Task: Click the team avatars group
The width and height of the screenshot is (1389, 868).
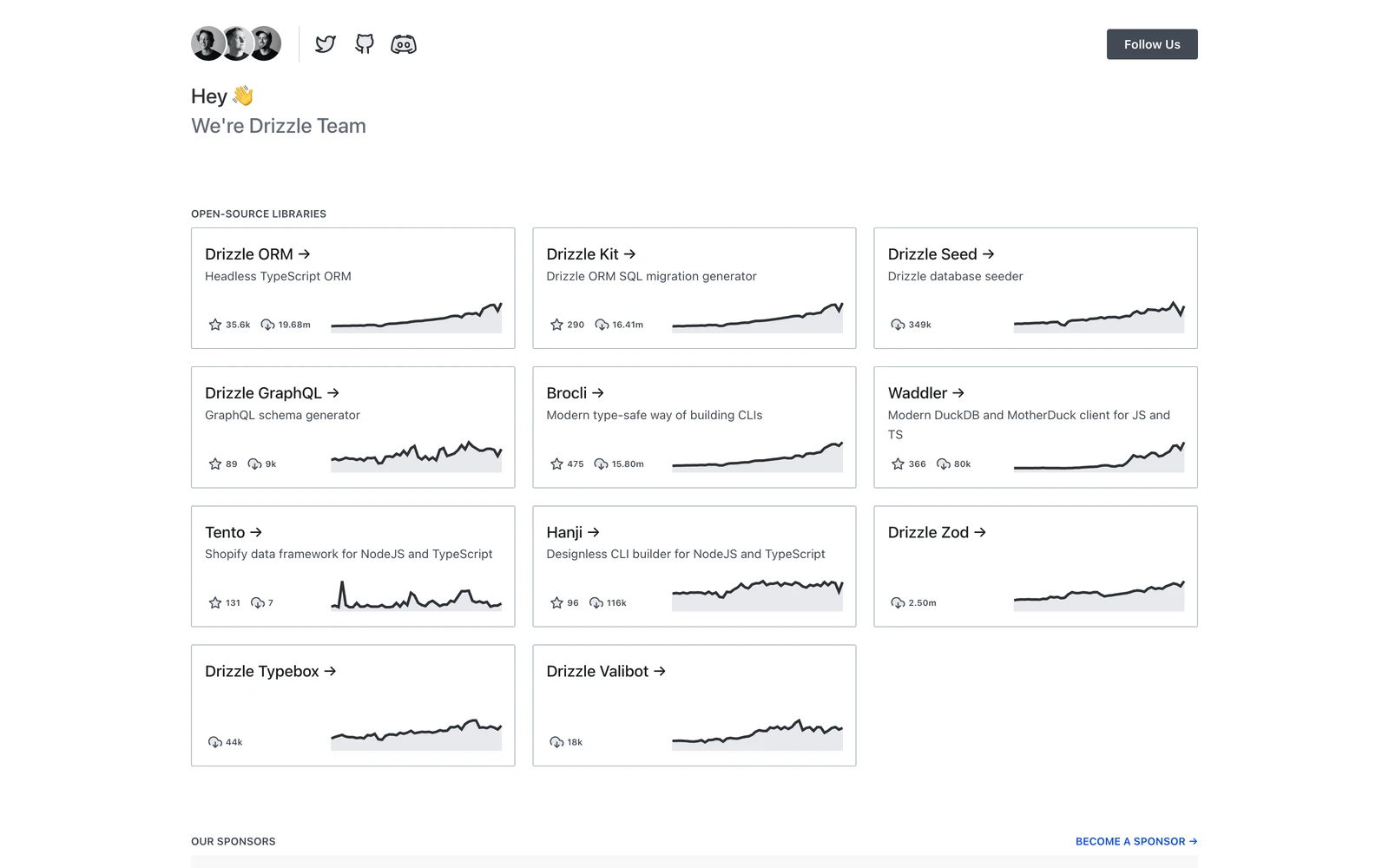Action: tap(236, 43)
